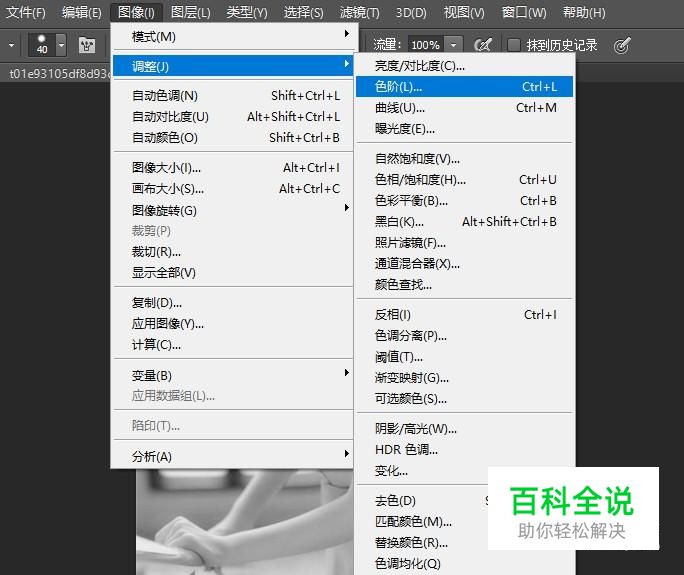Choose 复制(D)... item

click(x=232, y=302)
